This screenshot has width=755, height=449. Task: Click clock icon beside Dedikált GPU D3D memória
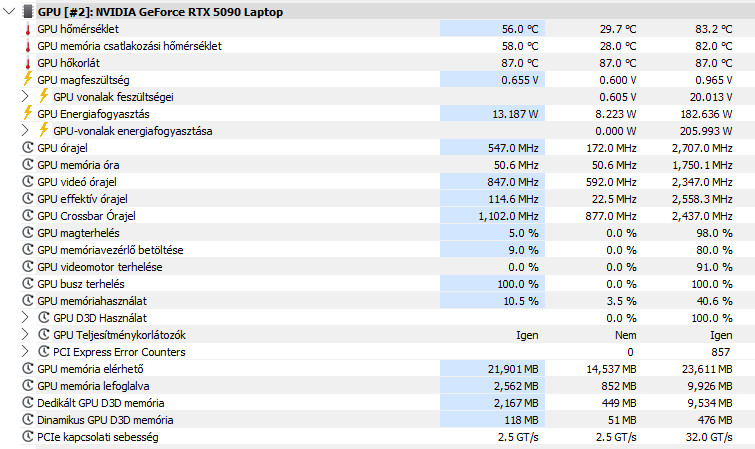(x=28, y=402)
